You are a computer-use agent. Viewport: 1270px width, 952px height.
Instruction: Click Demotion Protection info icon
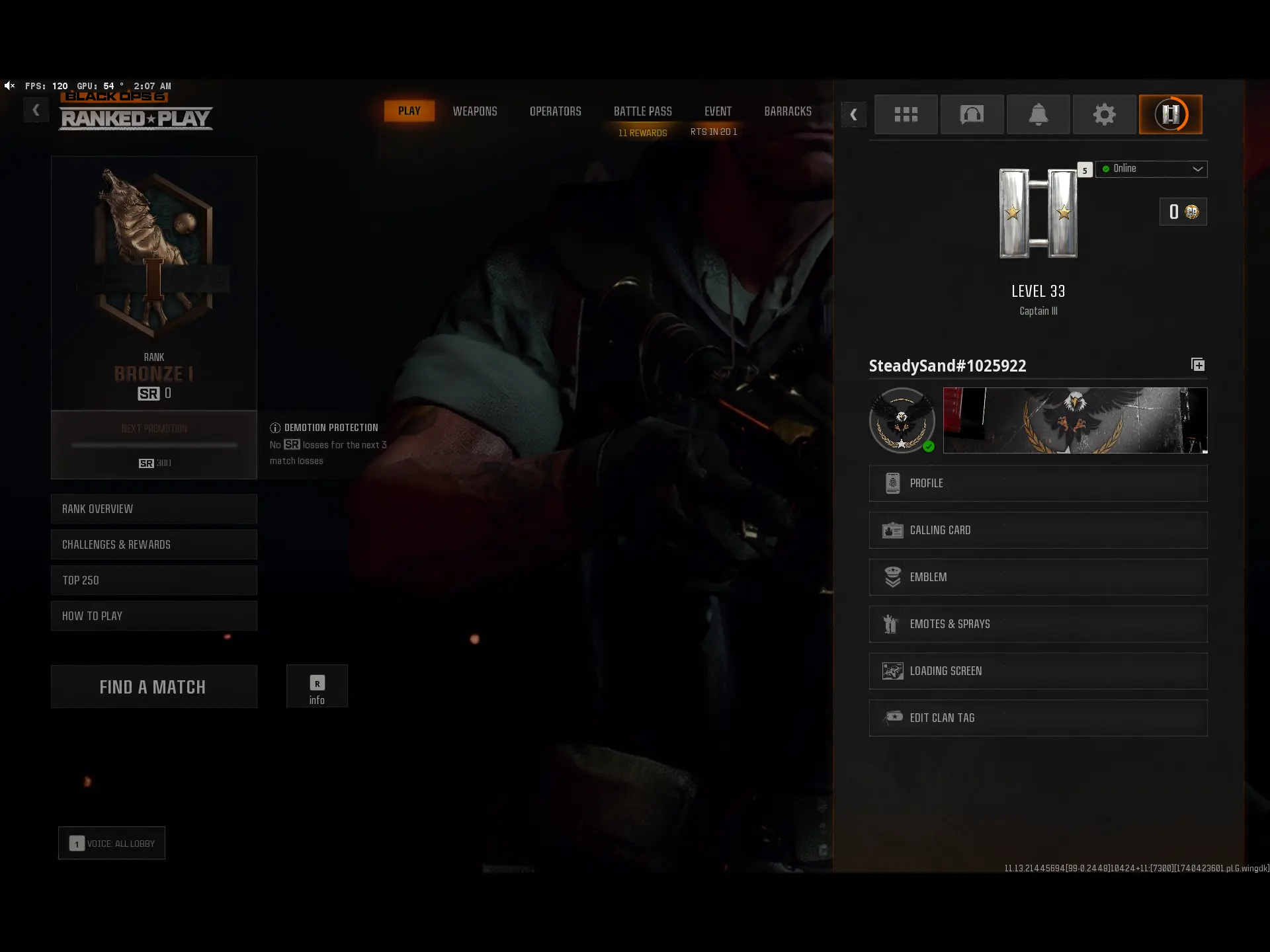coord(275,428)
